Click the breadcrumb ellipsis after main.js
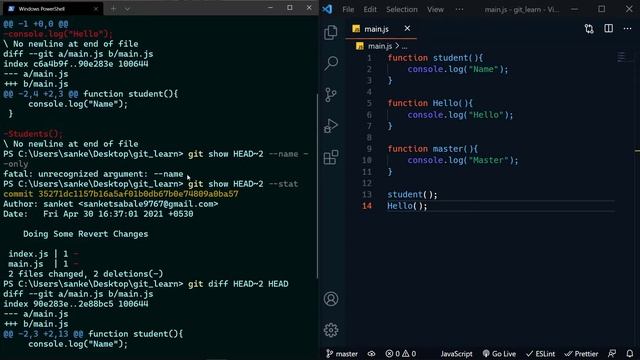The image size is (640, 360). [x=404, y=47]
